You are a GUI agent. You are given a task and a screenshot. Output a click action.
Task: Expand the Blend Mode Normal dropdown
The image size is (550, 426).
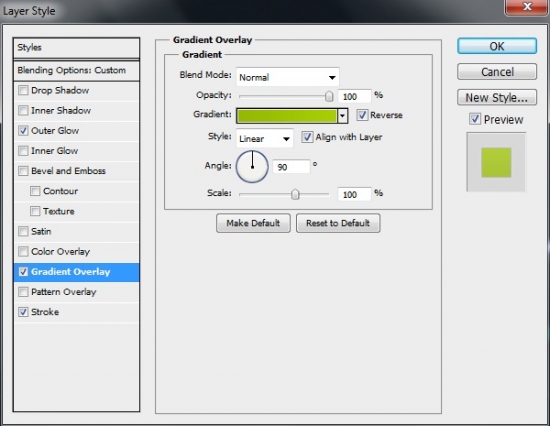click(x=288, y=77)
